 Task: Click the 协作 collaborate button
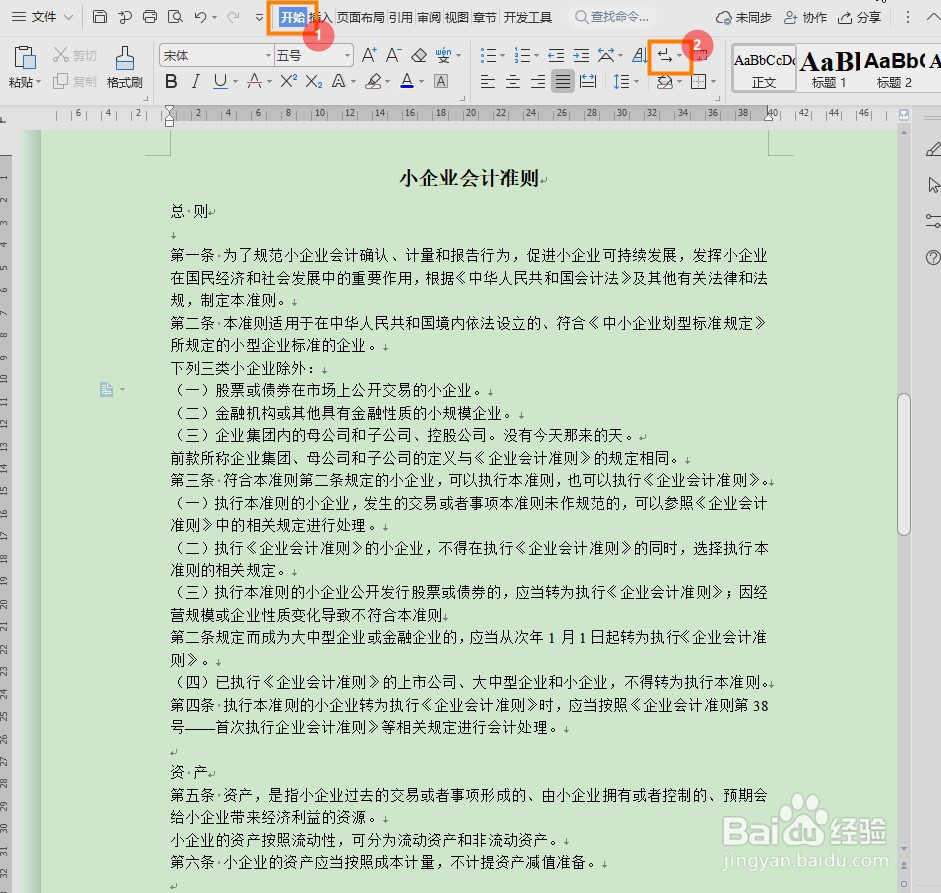(805, 17)
